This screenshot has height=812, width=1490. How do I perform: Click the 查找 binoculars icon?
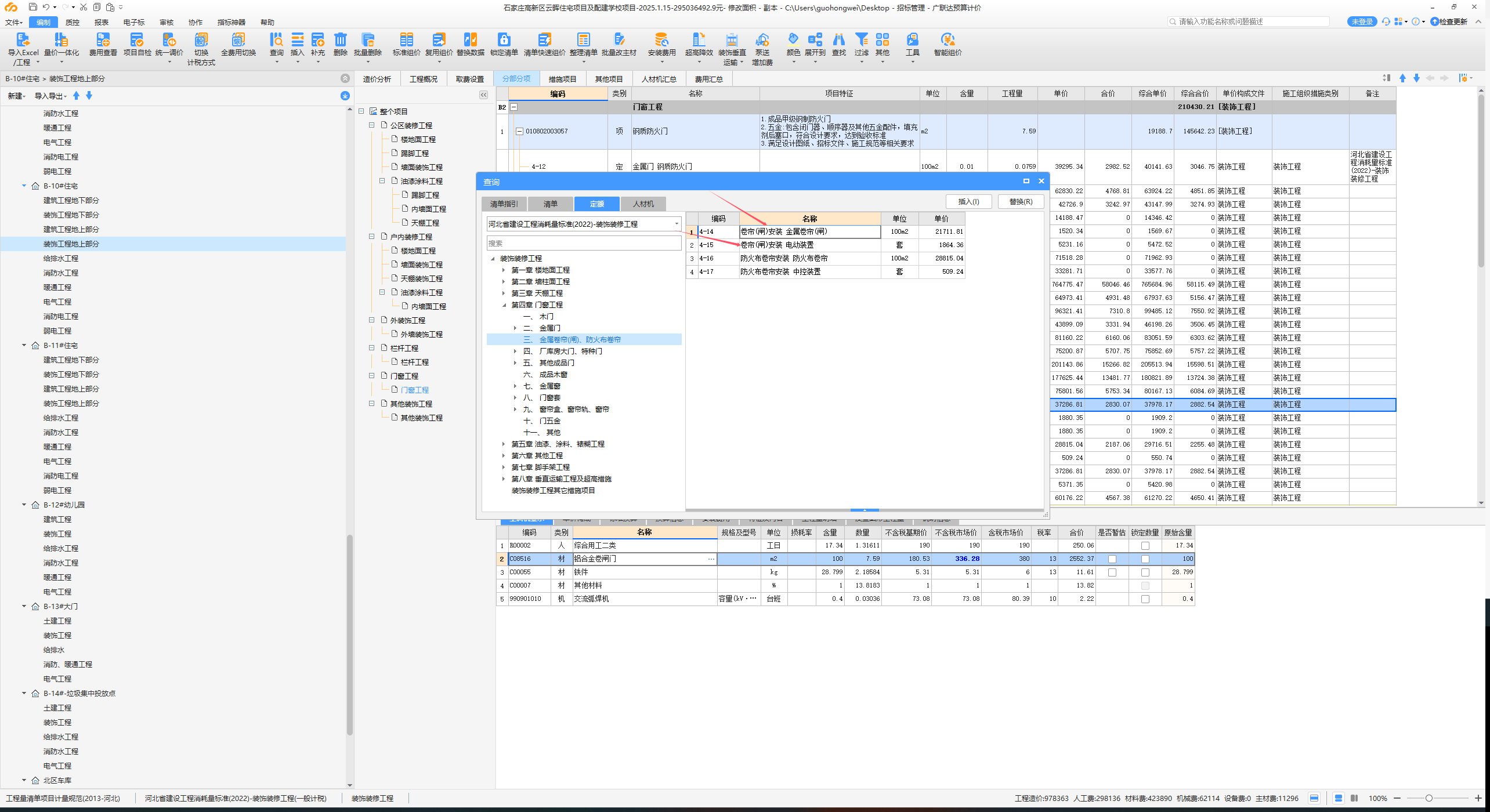[839, 44]
